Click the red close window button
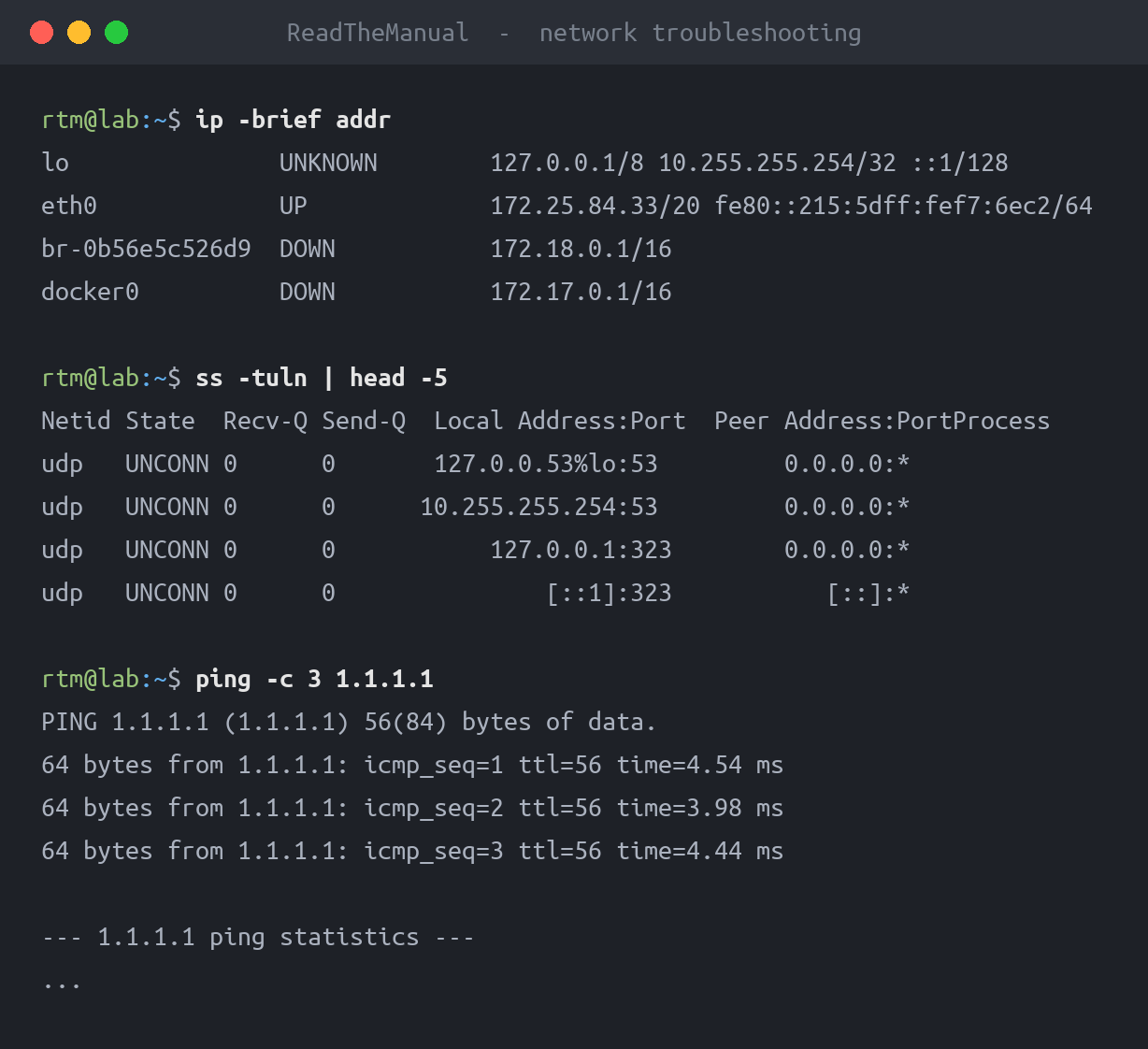Screen dimensions: 1148x1049 (x=42, y=33)
